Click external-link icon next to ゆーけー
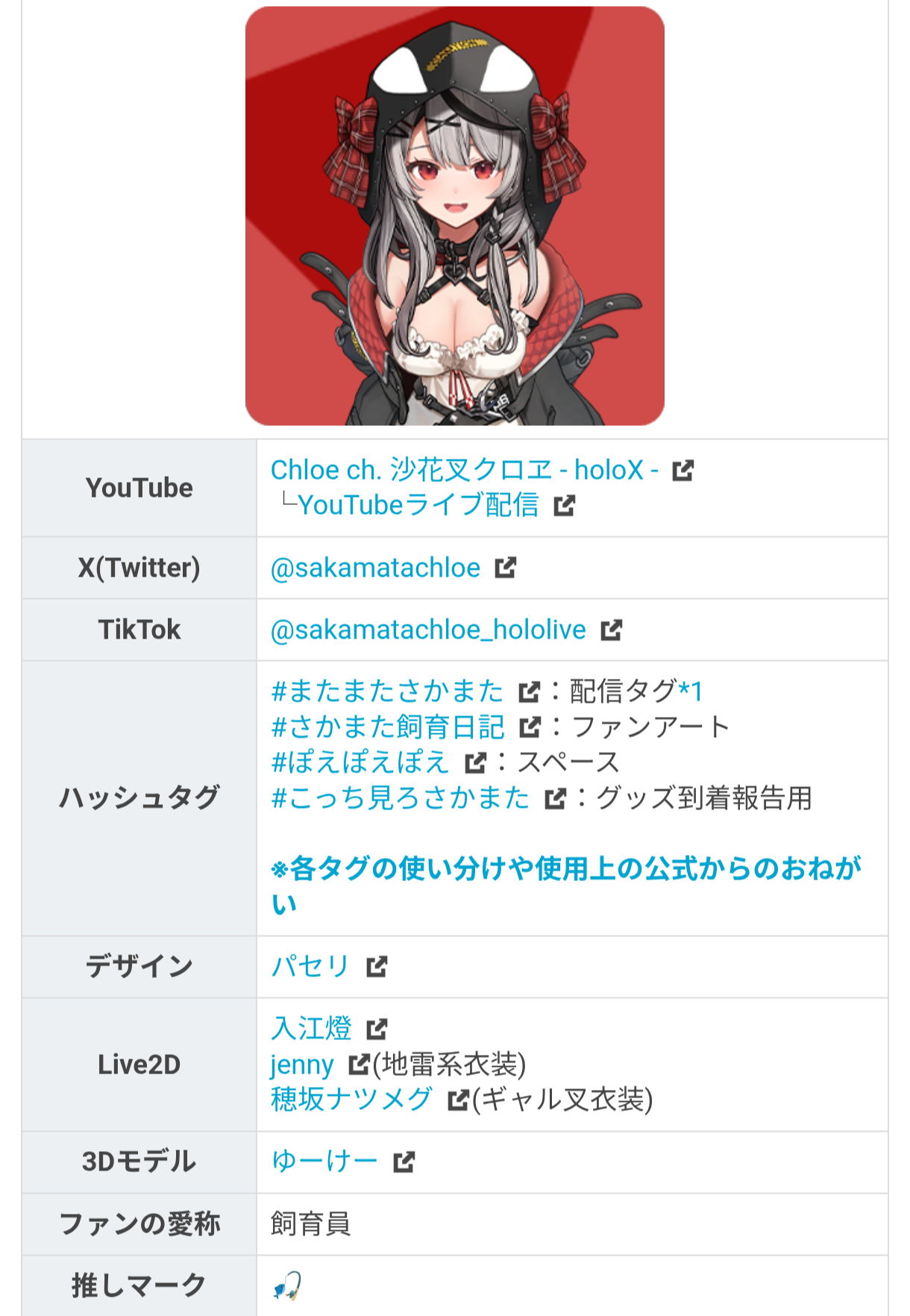Screen dimensions: 910x1316 [404, 1162]
